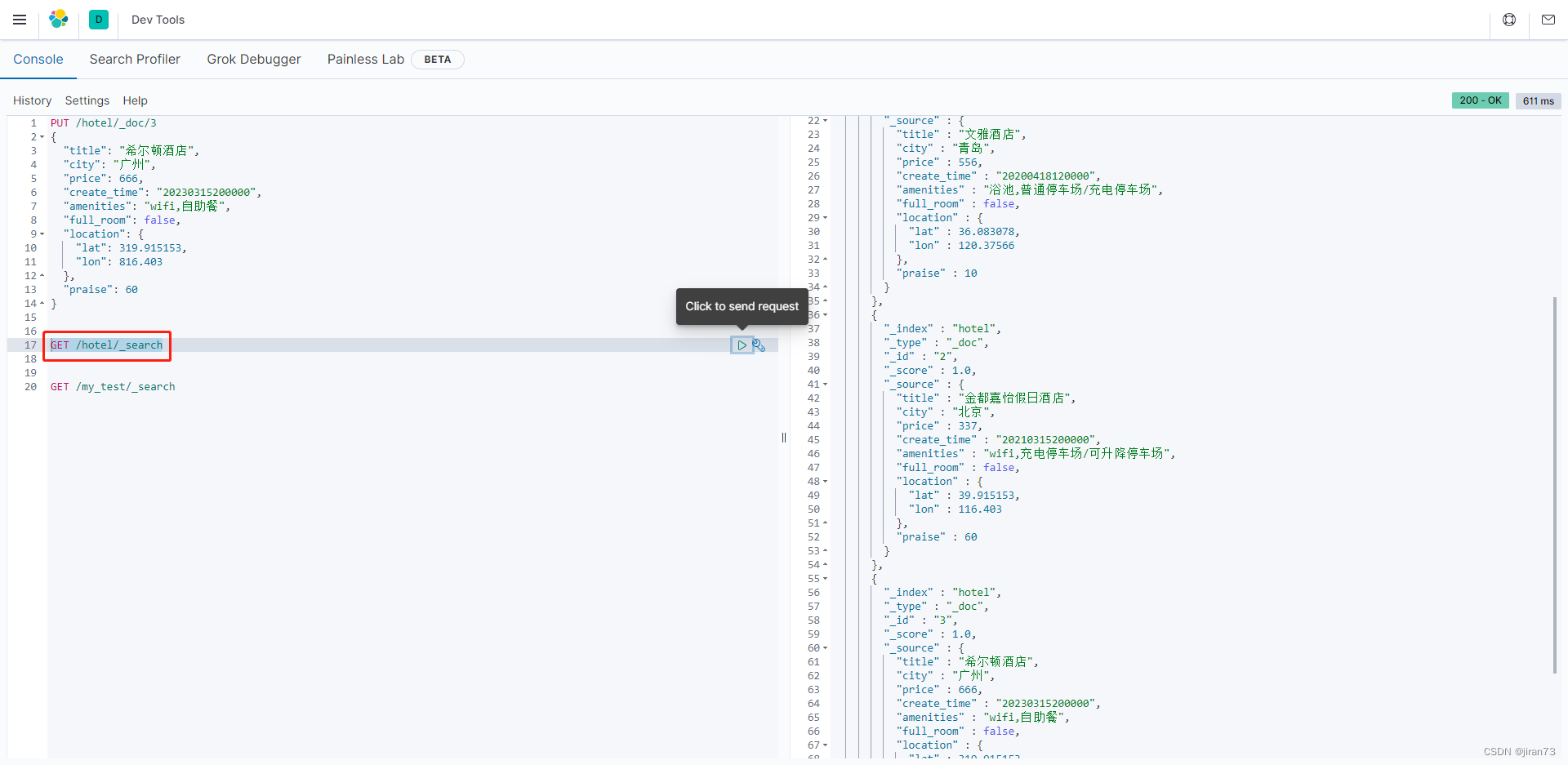Screen dimensions: 1568x765
Task: Open the Painless Lab BETA tab
Action: (x=365, y=59)
